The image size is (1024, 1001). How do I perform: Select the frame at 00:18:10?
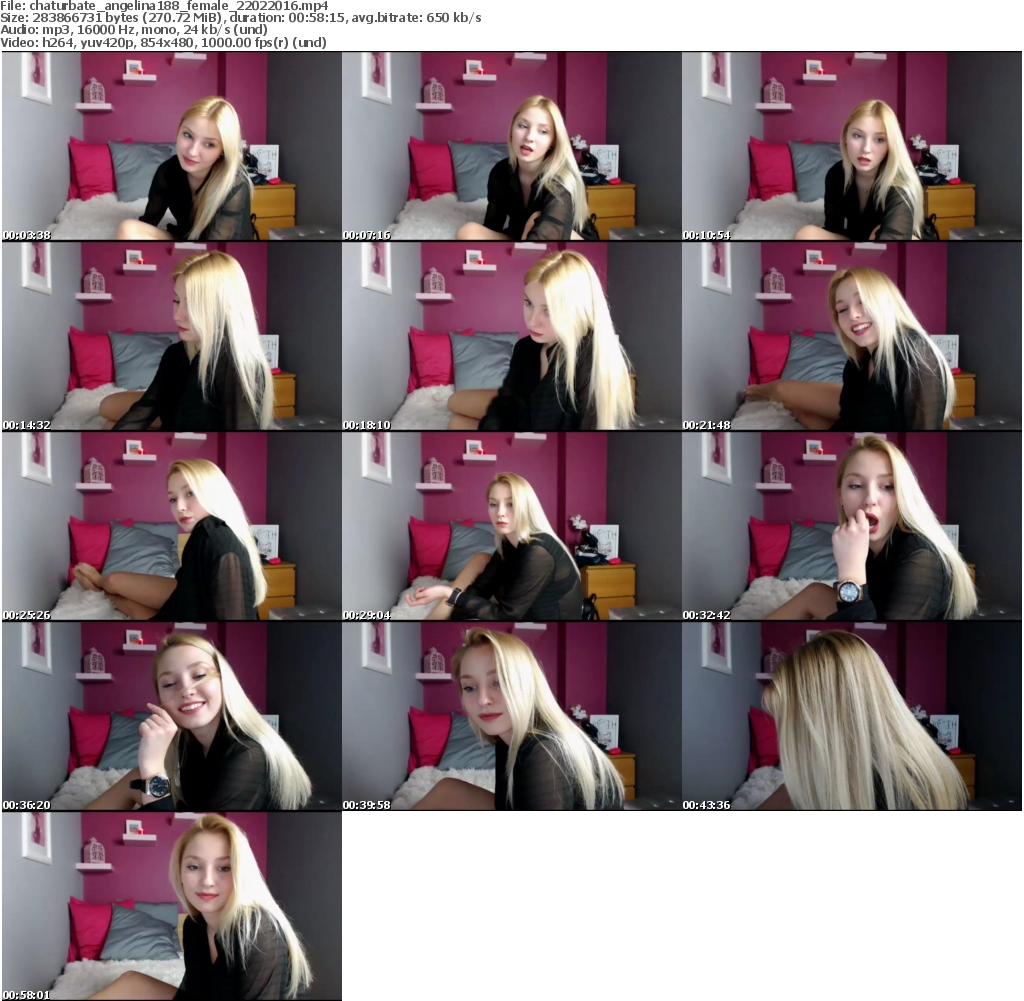coord(511,336)
